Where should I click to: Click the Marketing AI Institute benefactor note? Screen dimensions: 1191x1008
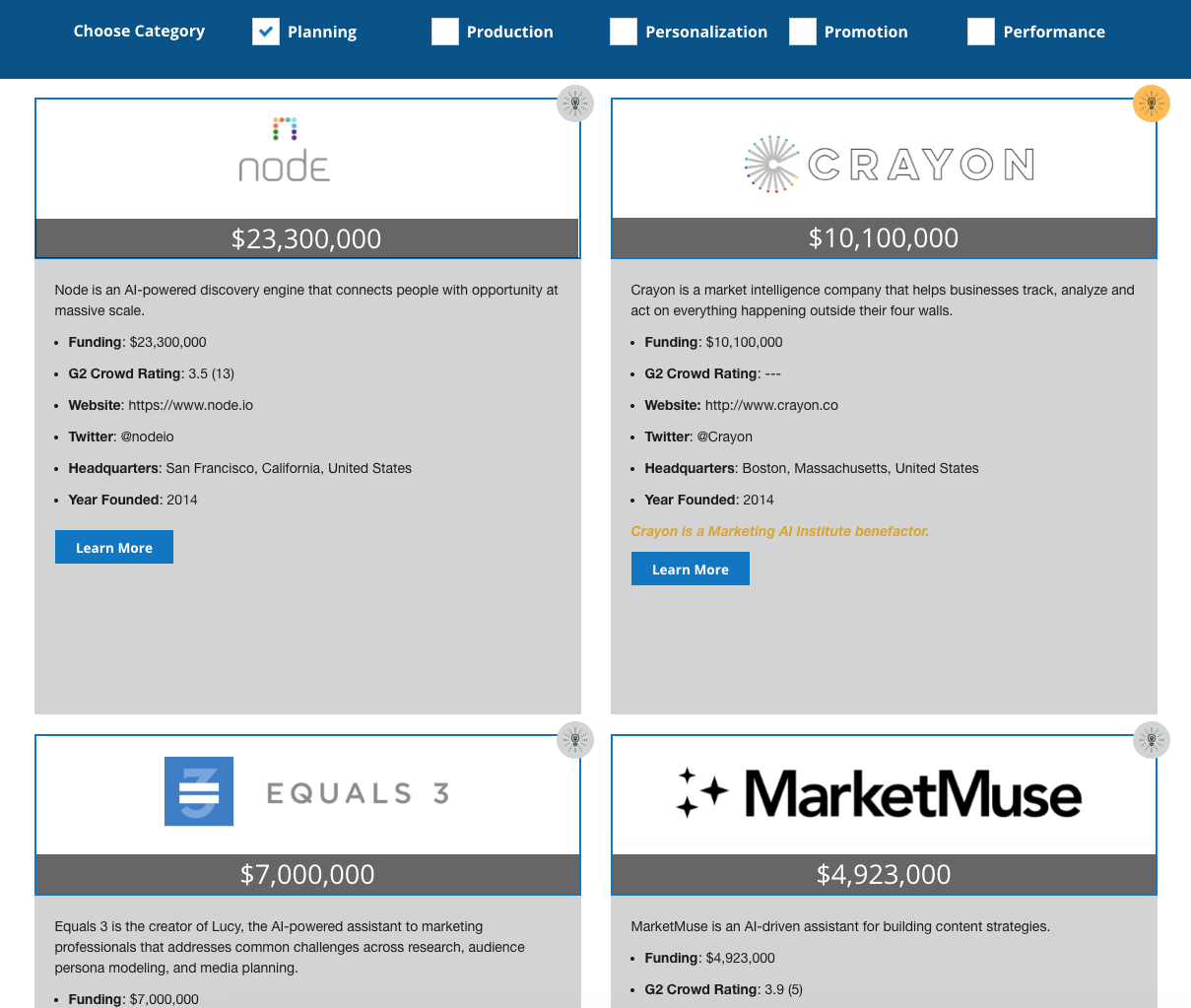779,531
